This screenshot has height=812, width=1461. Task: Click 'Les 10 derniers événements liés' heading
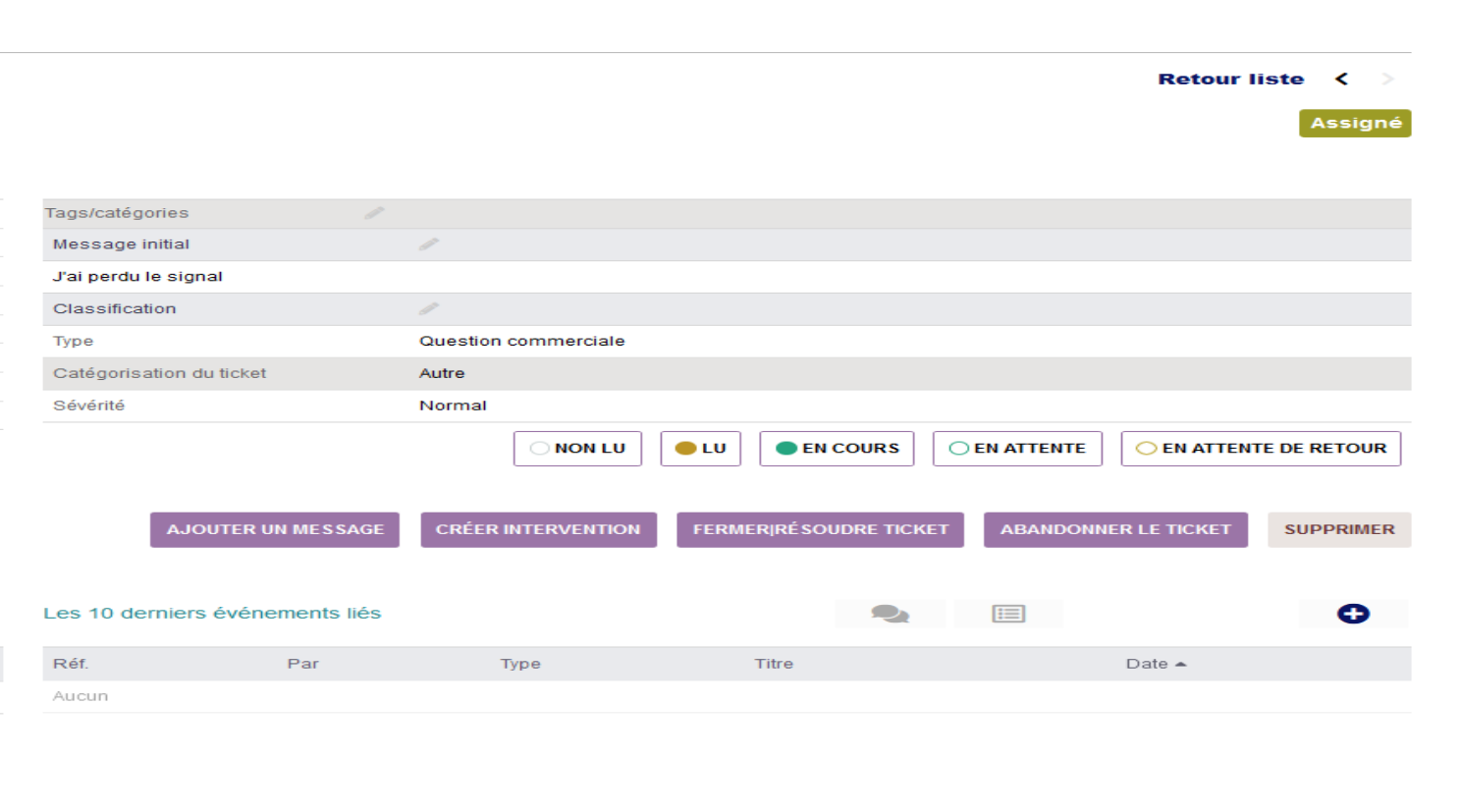coord(212,613)
